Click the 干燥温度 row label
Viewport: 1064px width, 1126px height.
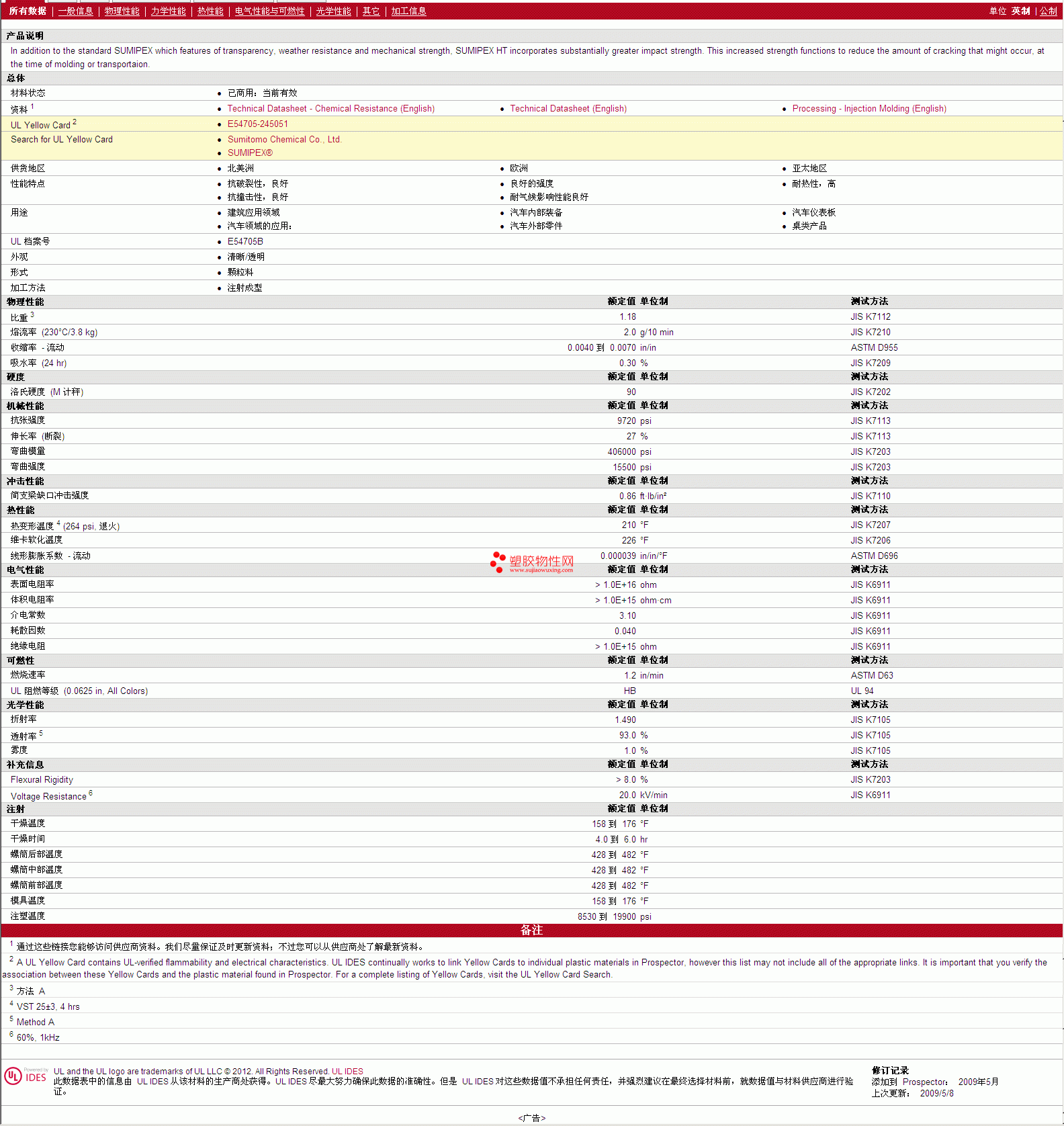tap(28, 824)
